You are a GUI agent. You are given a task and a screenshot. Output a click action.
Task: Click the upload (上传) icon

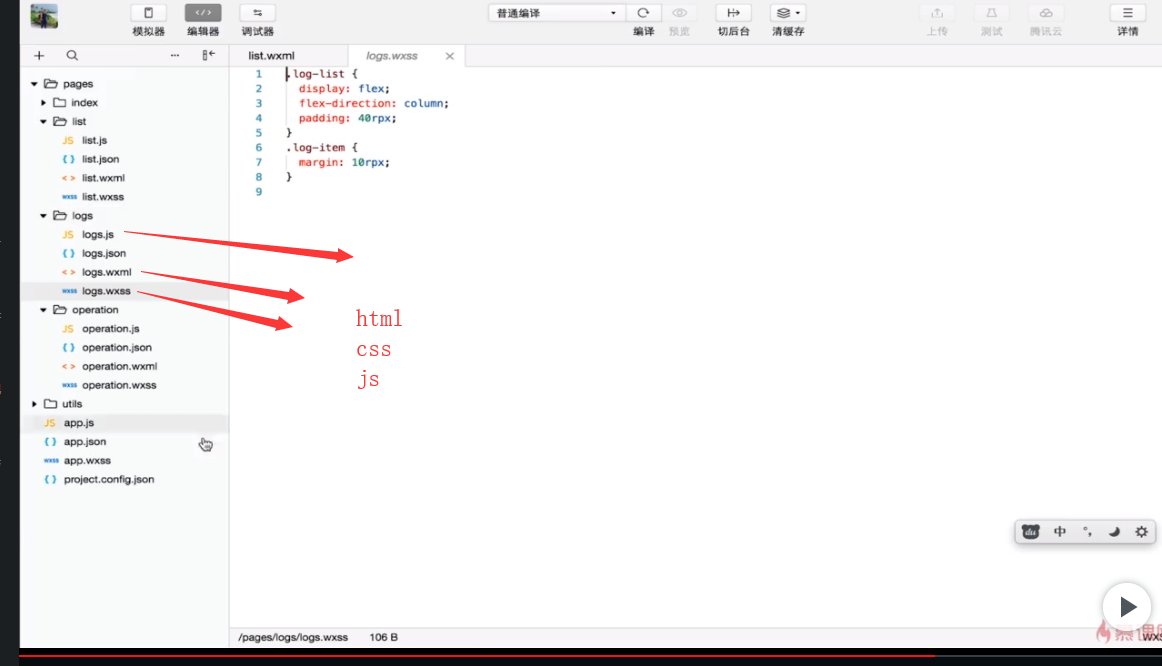(937, 13)
